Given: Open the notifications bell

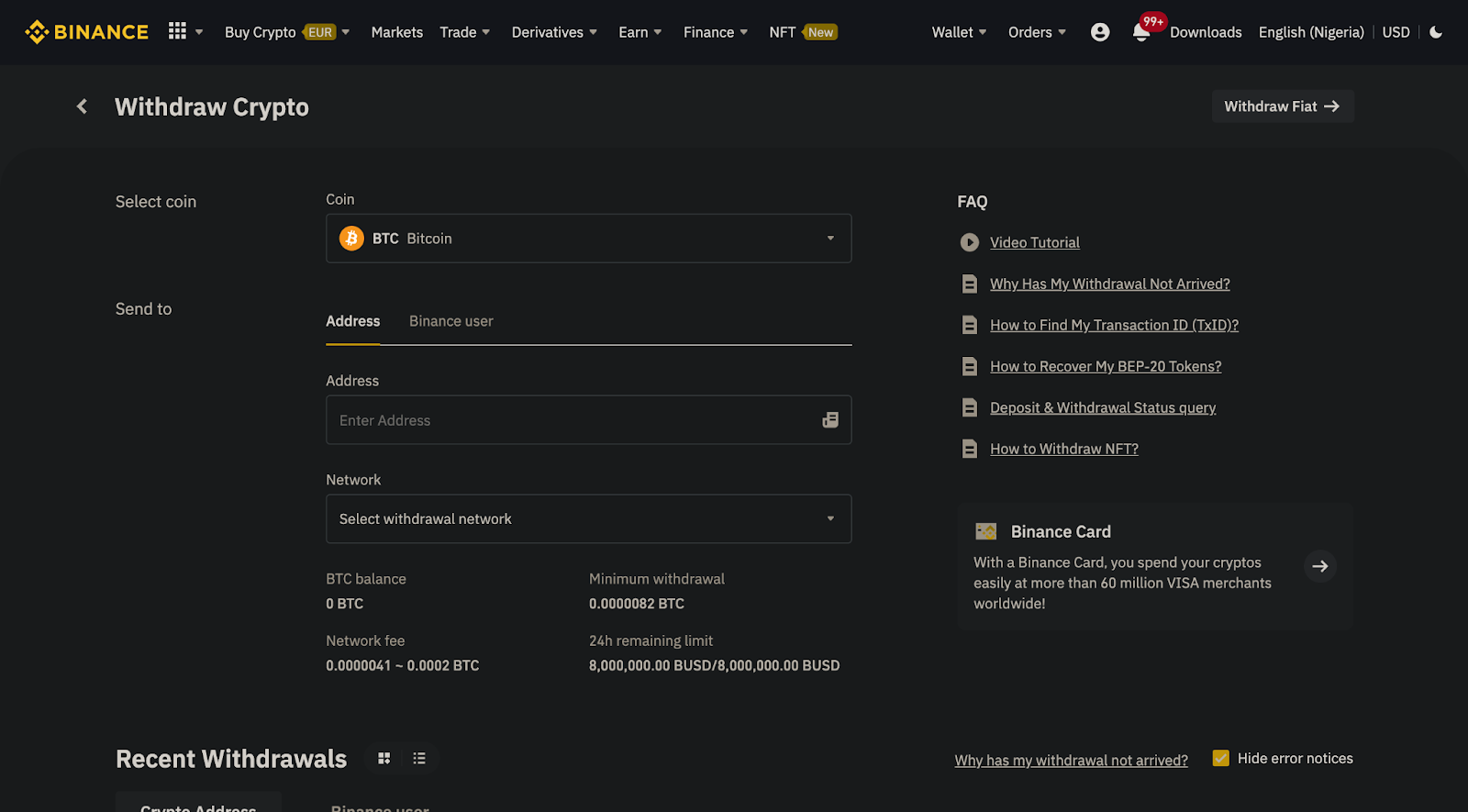Looking at the screenshot, I should point(1140,33).
